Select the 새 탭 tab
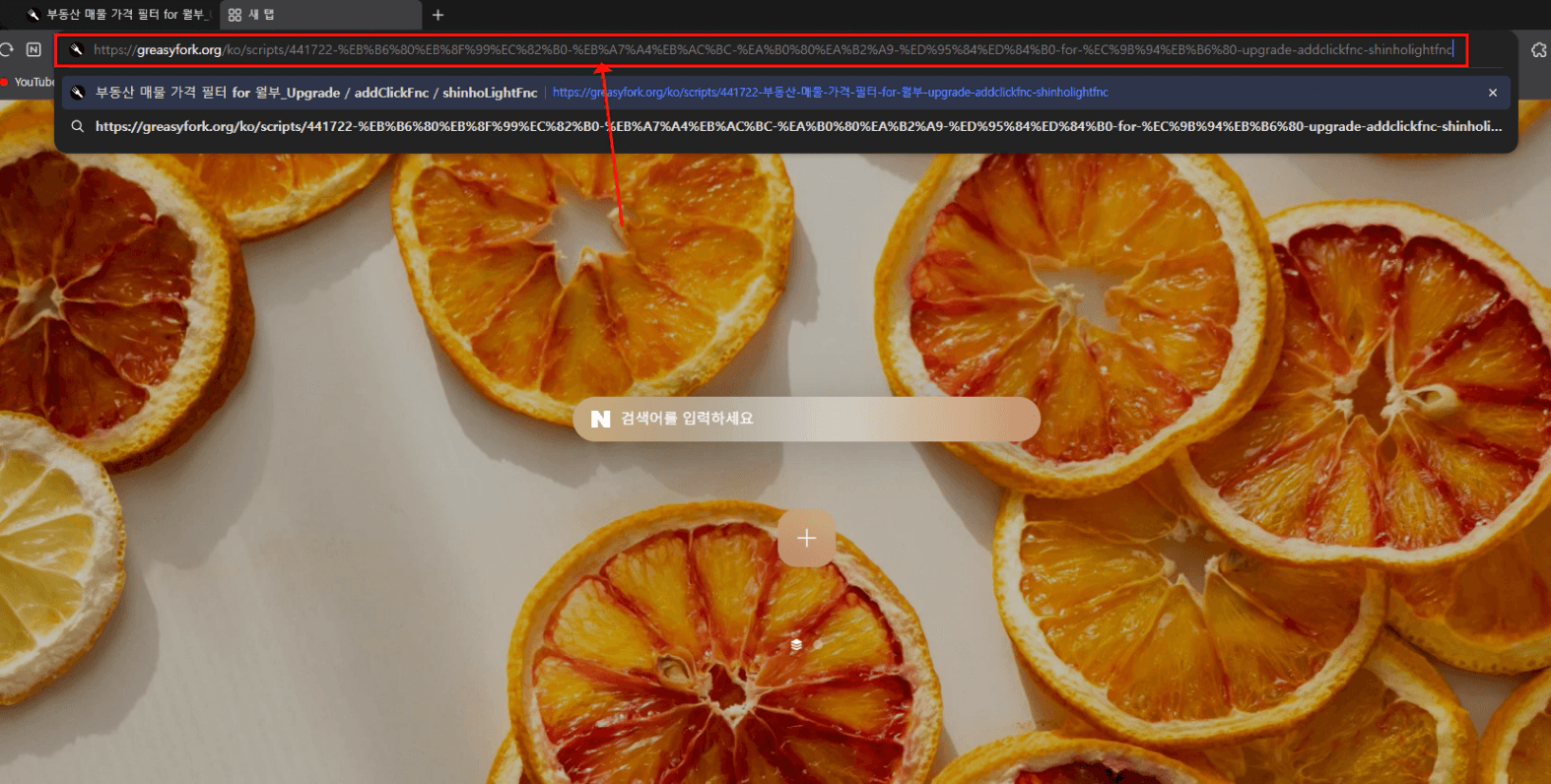Viewport: 1551px width, 784px height. coord(320,15)
